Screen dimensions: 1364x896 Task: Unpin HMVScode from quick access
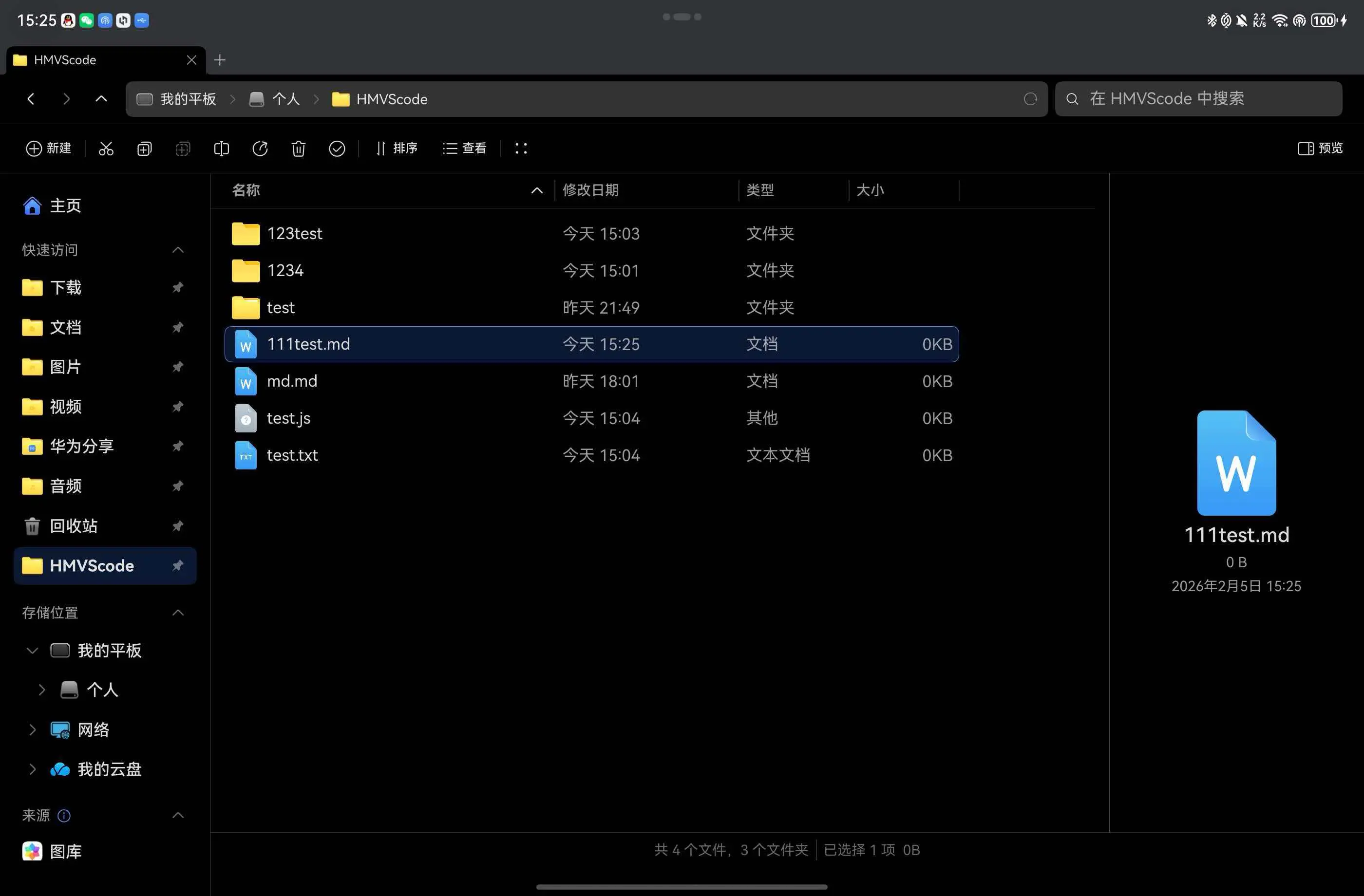pos(178,565)
